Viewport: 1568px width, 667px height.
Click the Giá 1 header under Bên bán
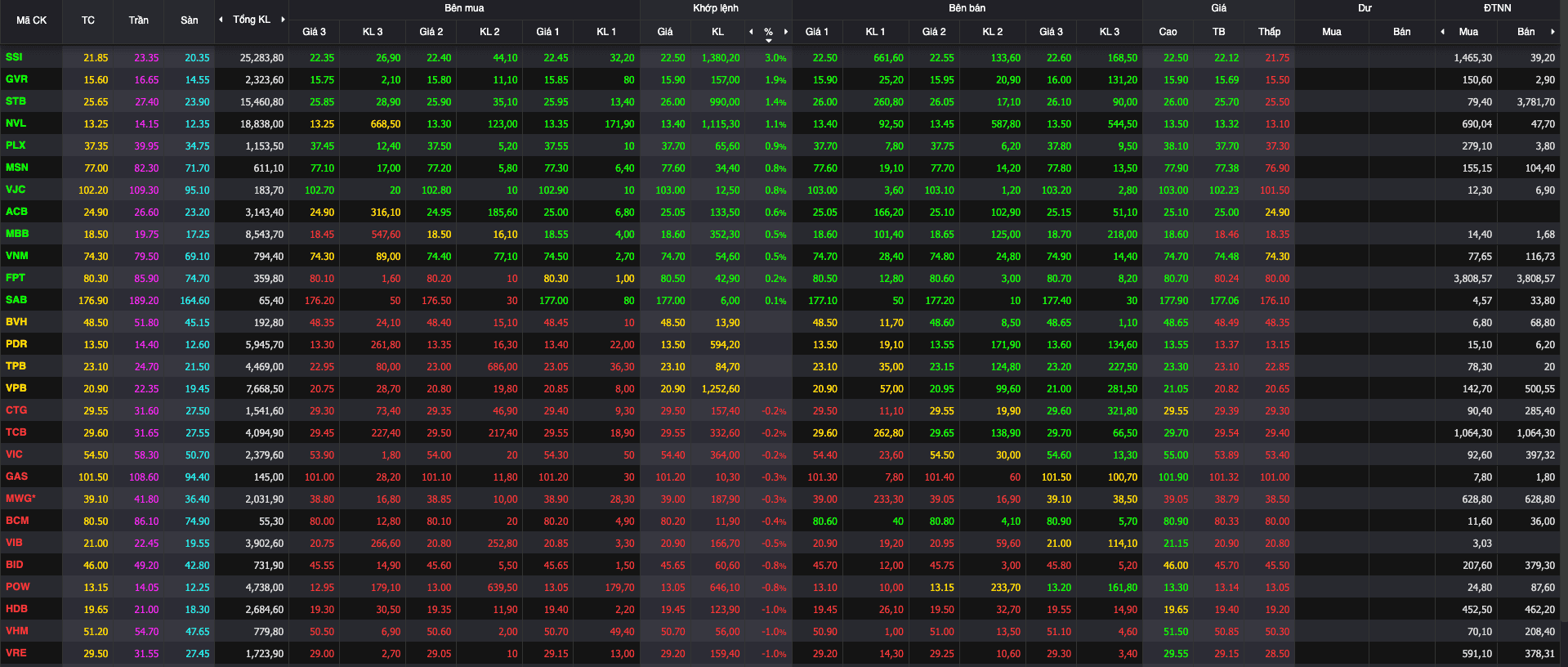pos(816,32)
